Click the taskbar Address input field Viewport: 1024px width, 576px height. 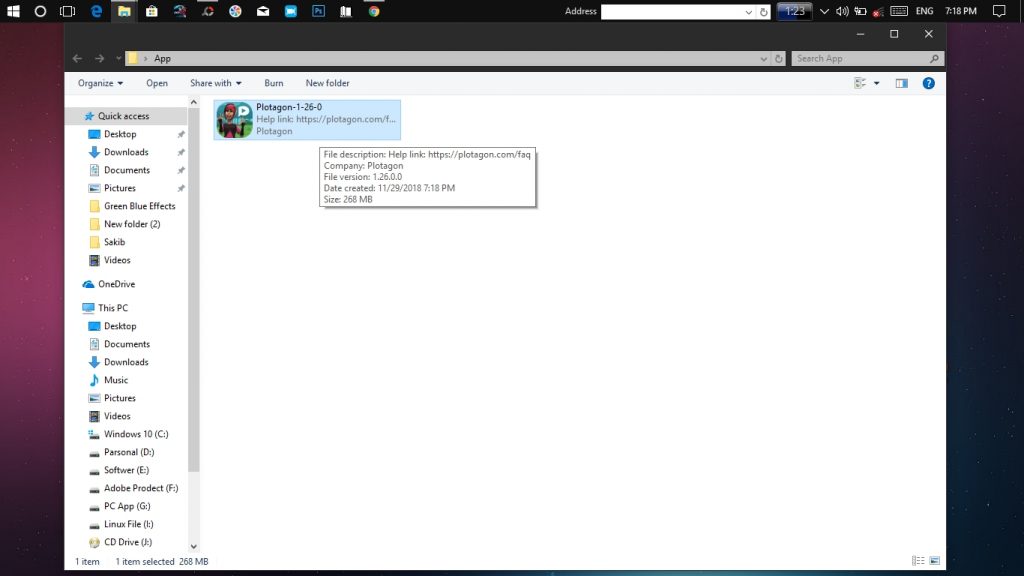672,12
